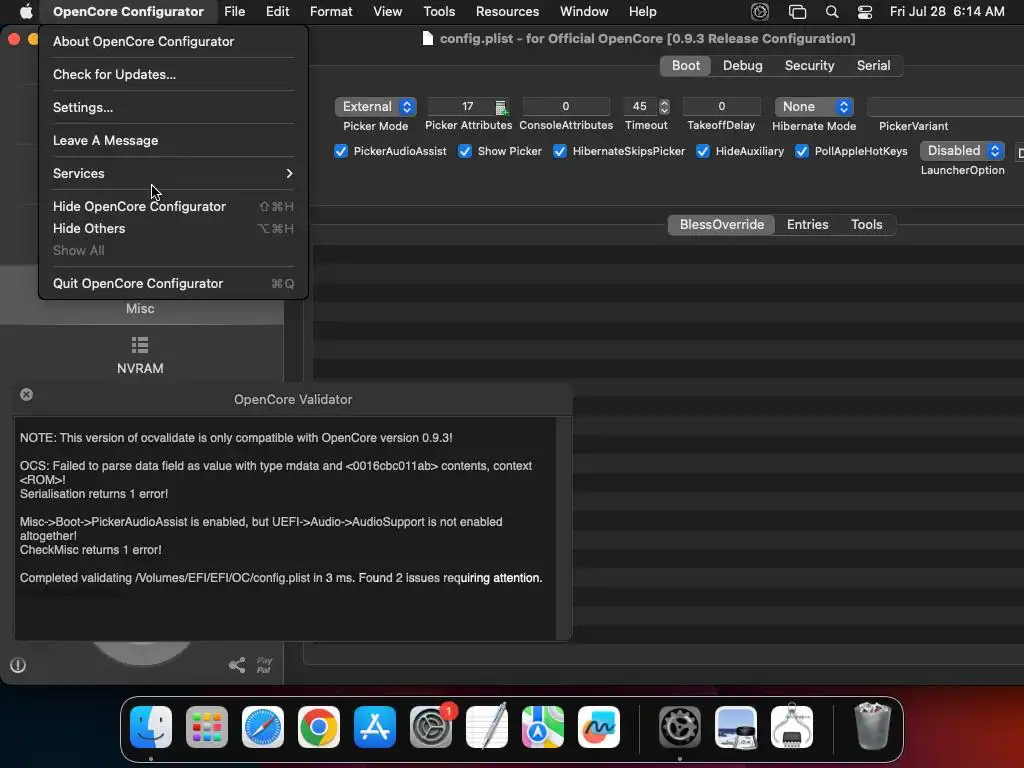
Task: Open OpenCore Configurator dock icon
Action: [680, 726]
